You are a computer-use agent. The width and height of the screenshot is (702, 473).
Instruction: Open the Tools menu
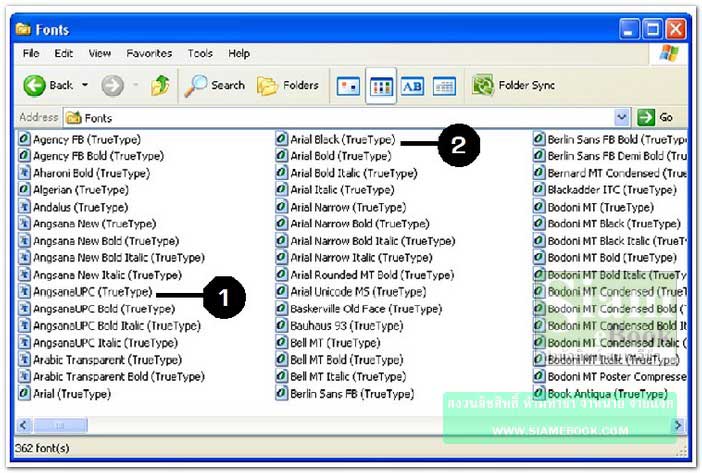tap(200, 54)
